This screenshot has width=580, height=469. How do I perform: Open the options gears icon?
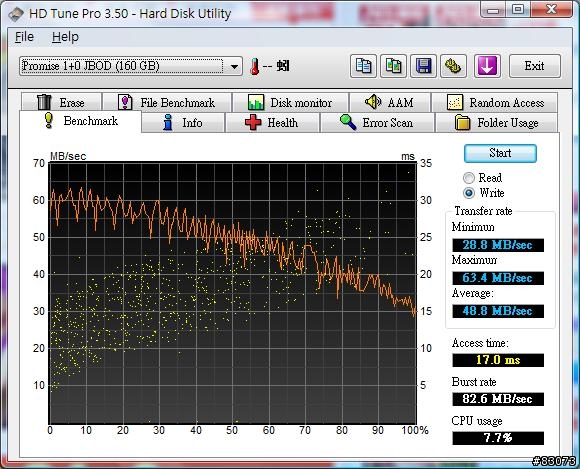[x=453, y=66]
